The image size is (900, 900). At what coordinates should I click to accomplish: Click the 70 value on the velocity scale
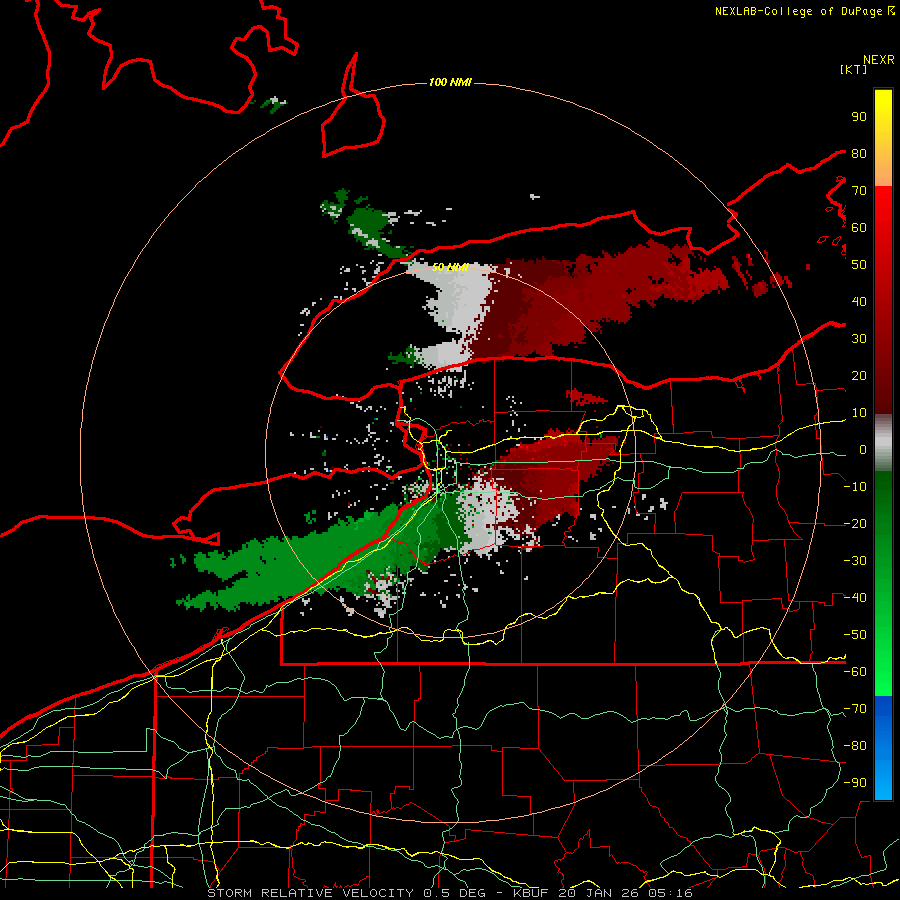[x=859, y=191]
